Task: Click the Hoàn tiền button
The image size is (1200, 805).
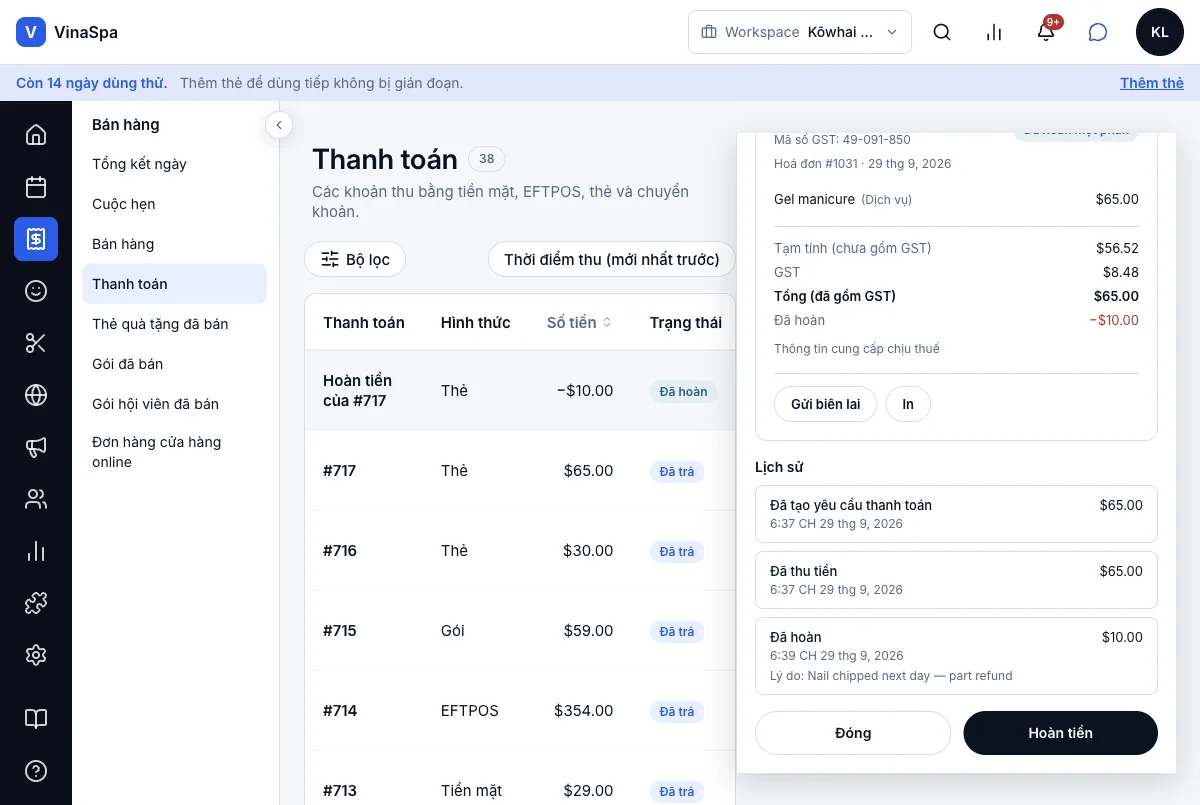Action: point(1060,733)
